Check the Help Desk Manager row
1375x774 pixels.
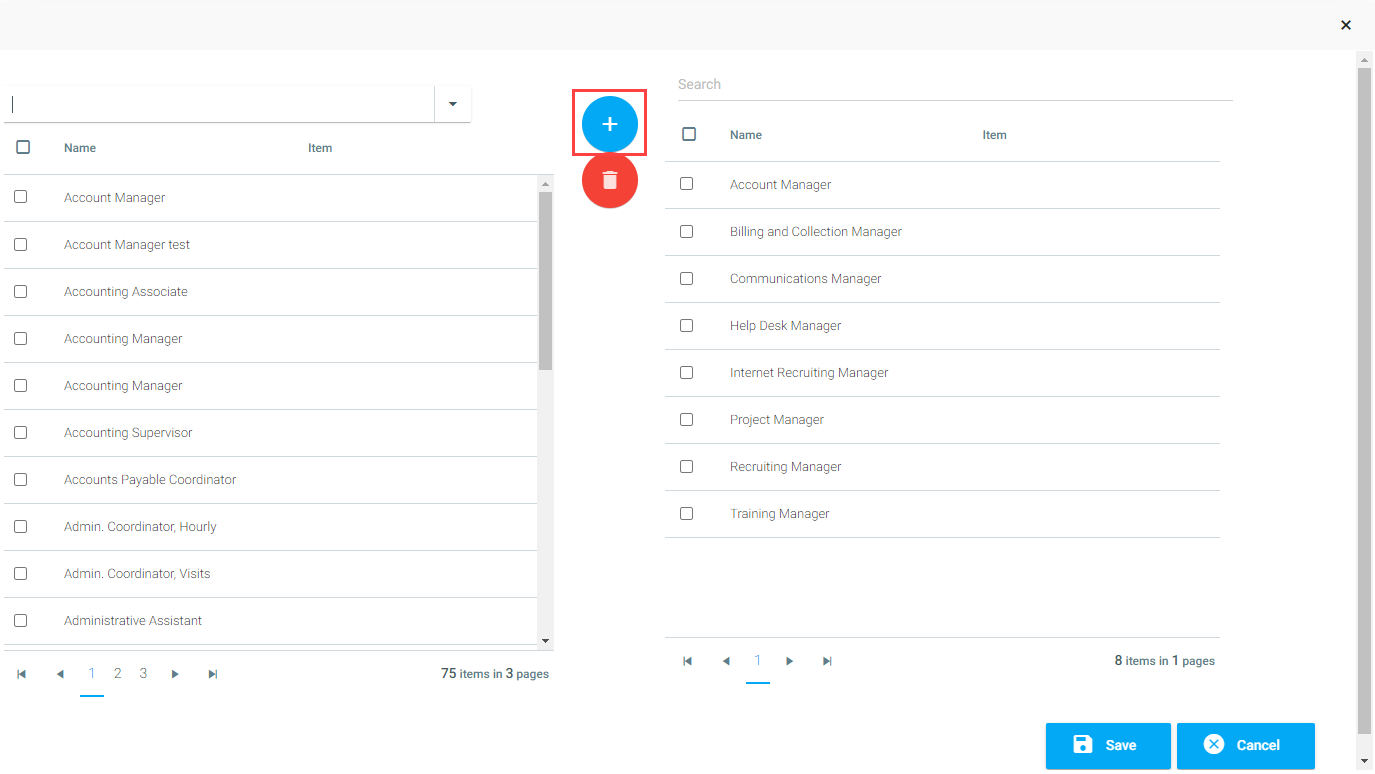pos(686,325)
